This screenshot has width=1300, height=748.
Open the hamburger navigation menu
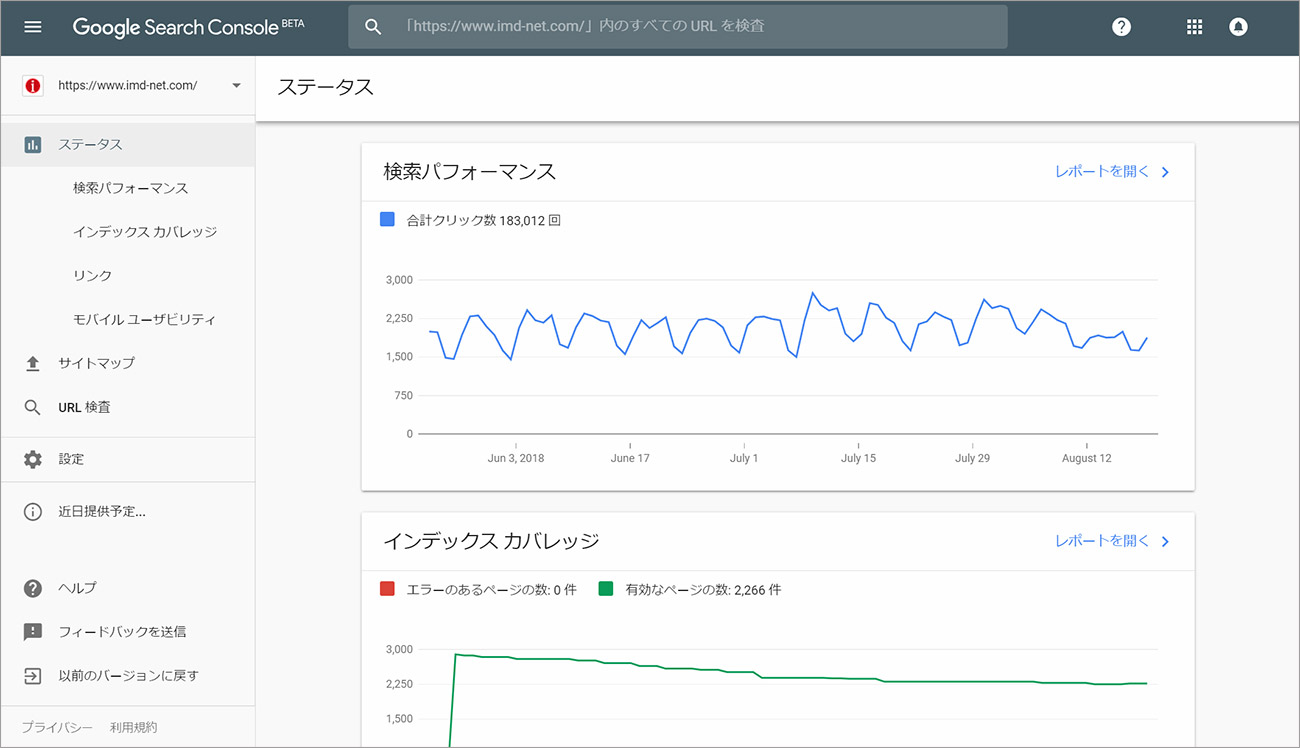click(x=33, y=27)
